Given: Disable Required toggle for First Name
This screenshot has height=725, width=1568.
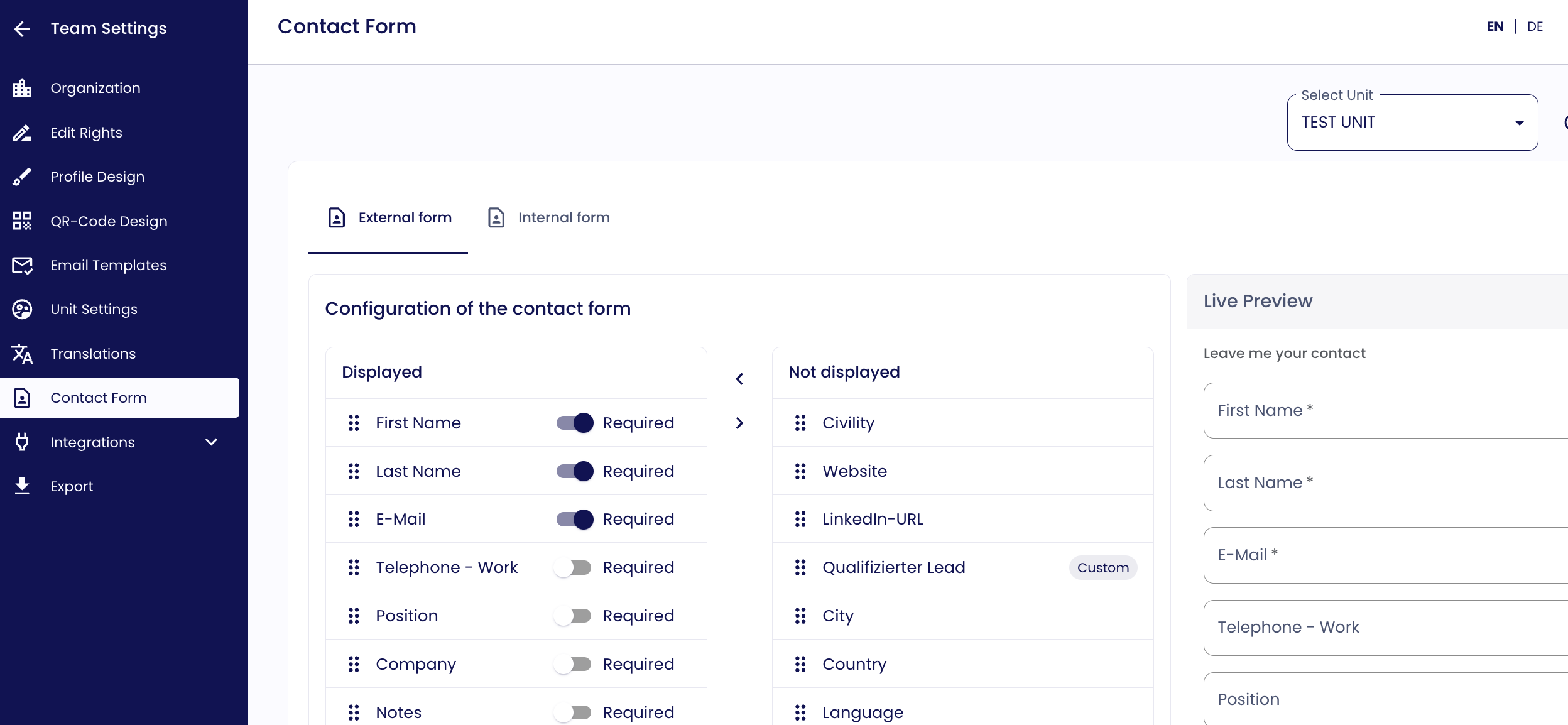Looking at the screenshot, I should (574, 423).
